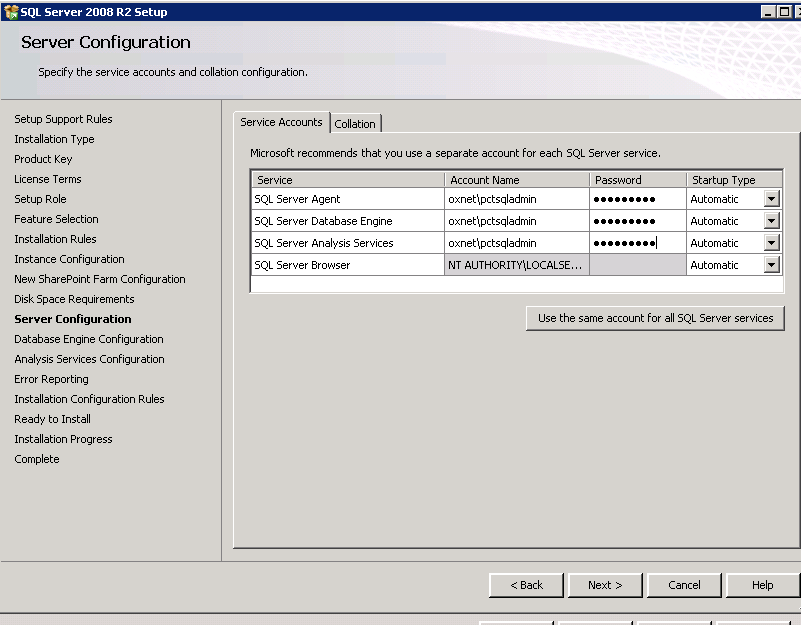Image resolution: width=801 pixels, height=625 pixels.
Task: Click Installation Type step in sidebar
Action: (54, 139)
